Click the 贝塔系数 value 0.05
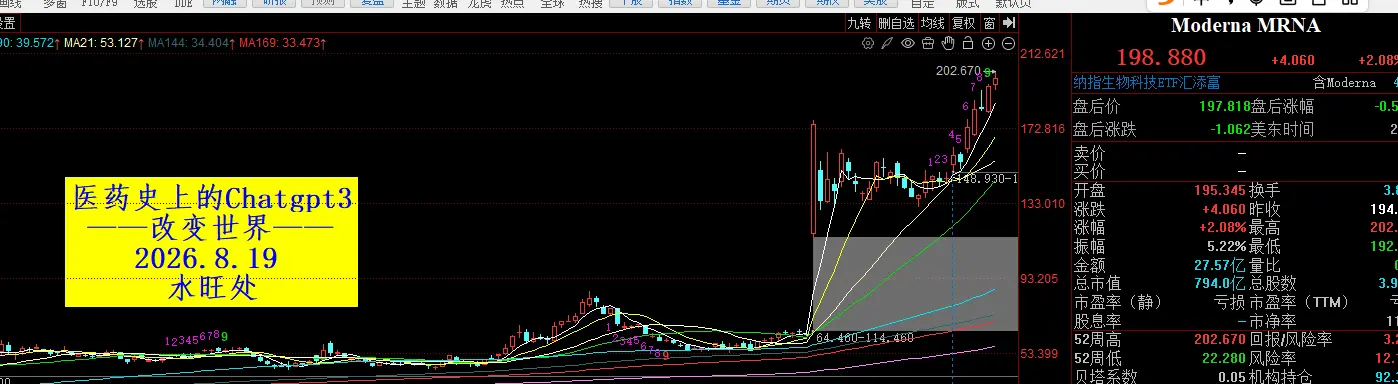The width and height of the screenshot is (1398, 384). coord(1231,377)
